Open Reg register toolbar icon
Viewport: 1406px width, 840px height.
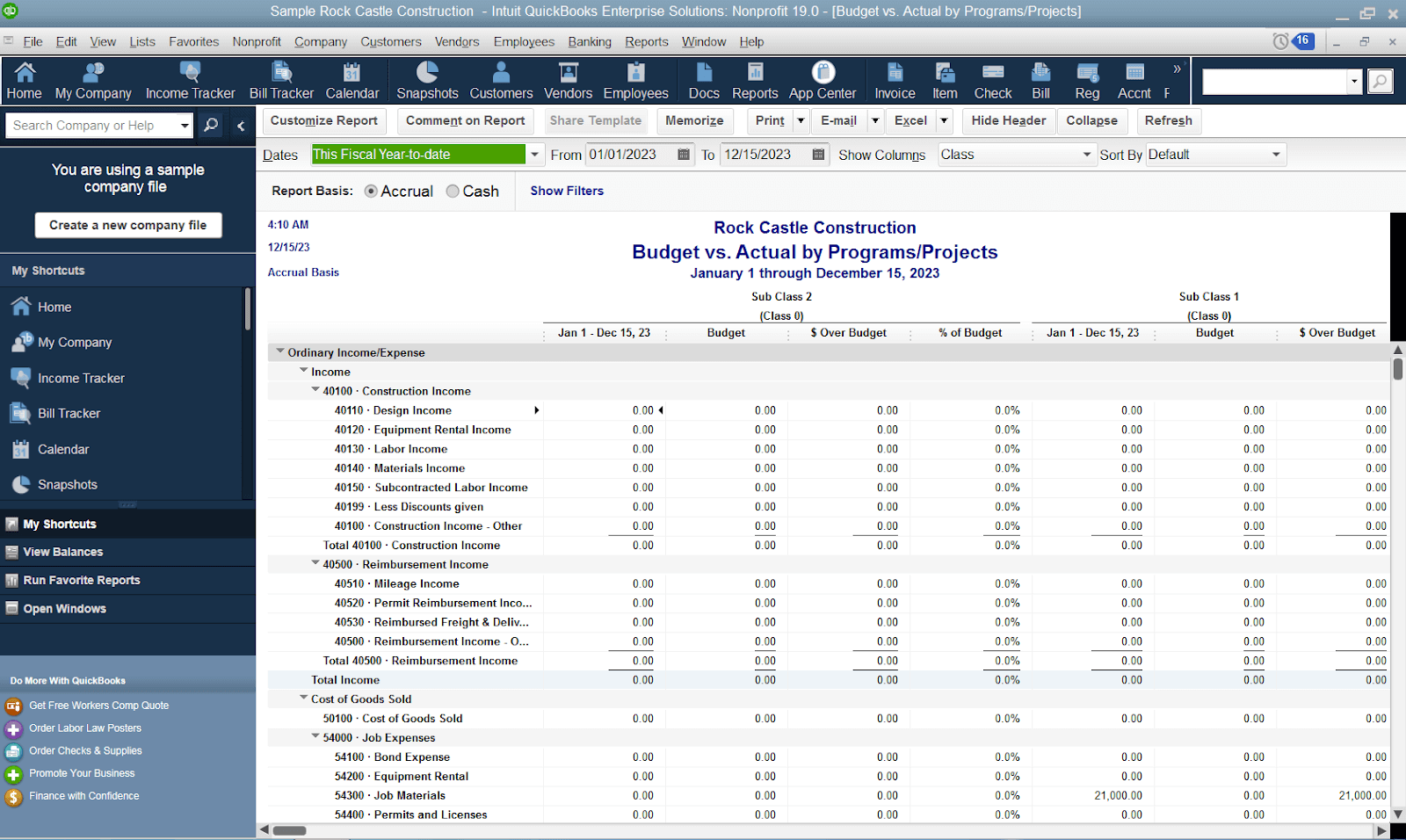point(1087,81)
